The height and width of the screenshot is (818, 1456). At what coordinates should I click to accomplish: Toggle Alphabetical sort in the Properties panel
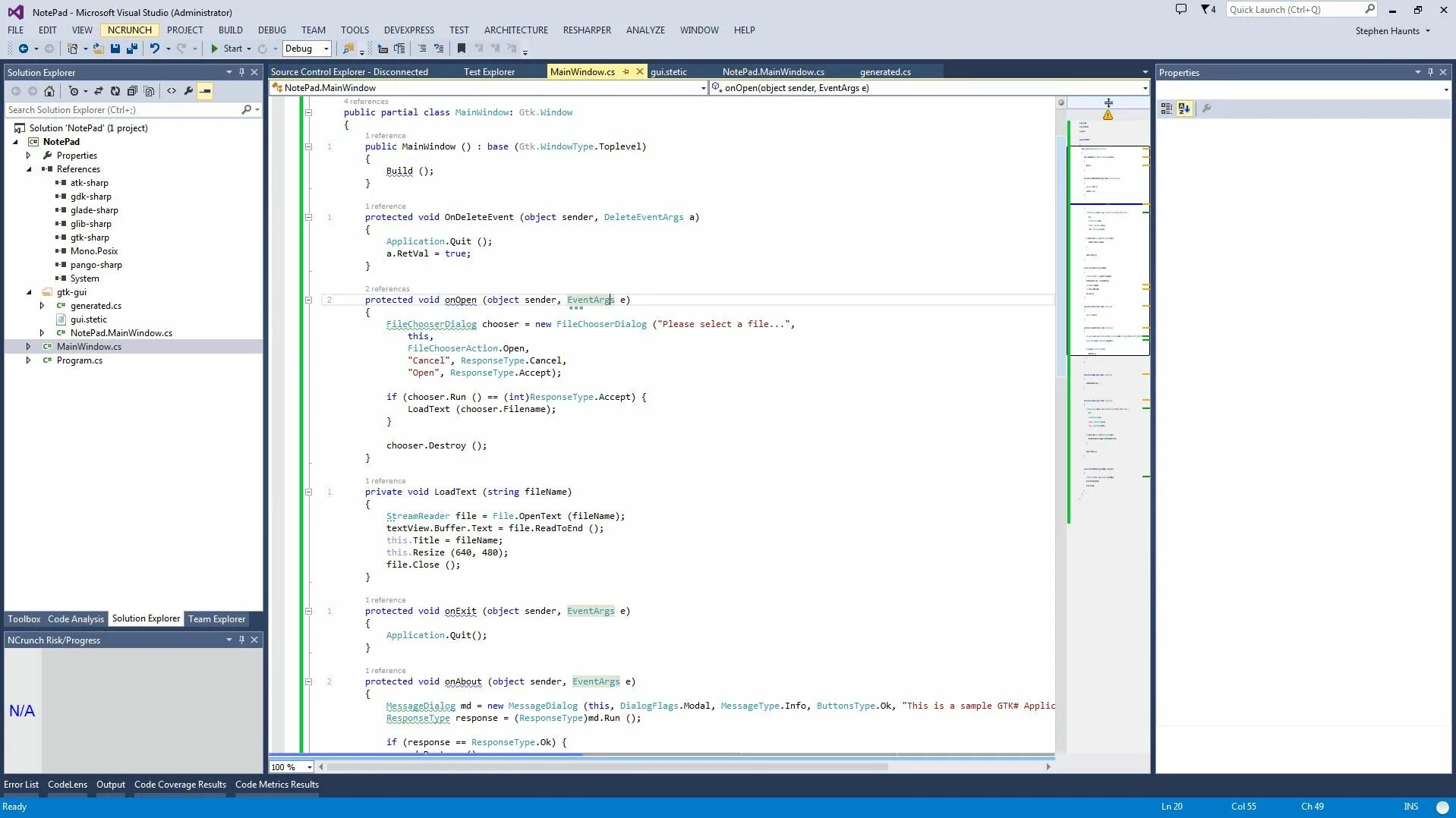pos(1184,109)
